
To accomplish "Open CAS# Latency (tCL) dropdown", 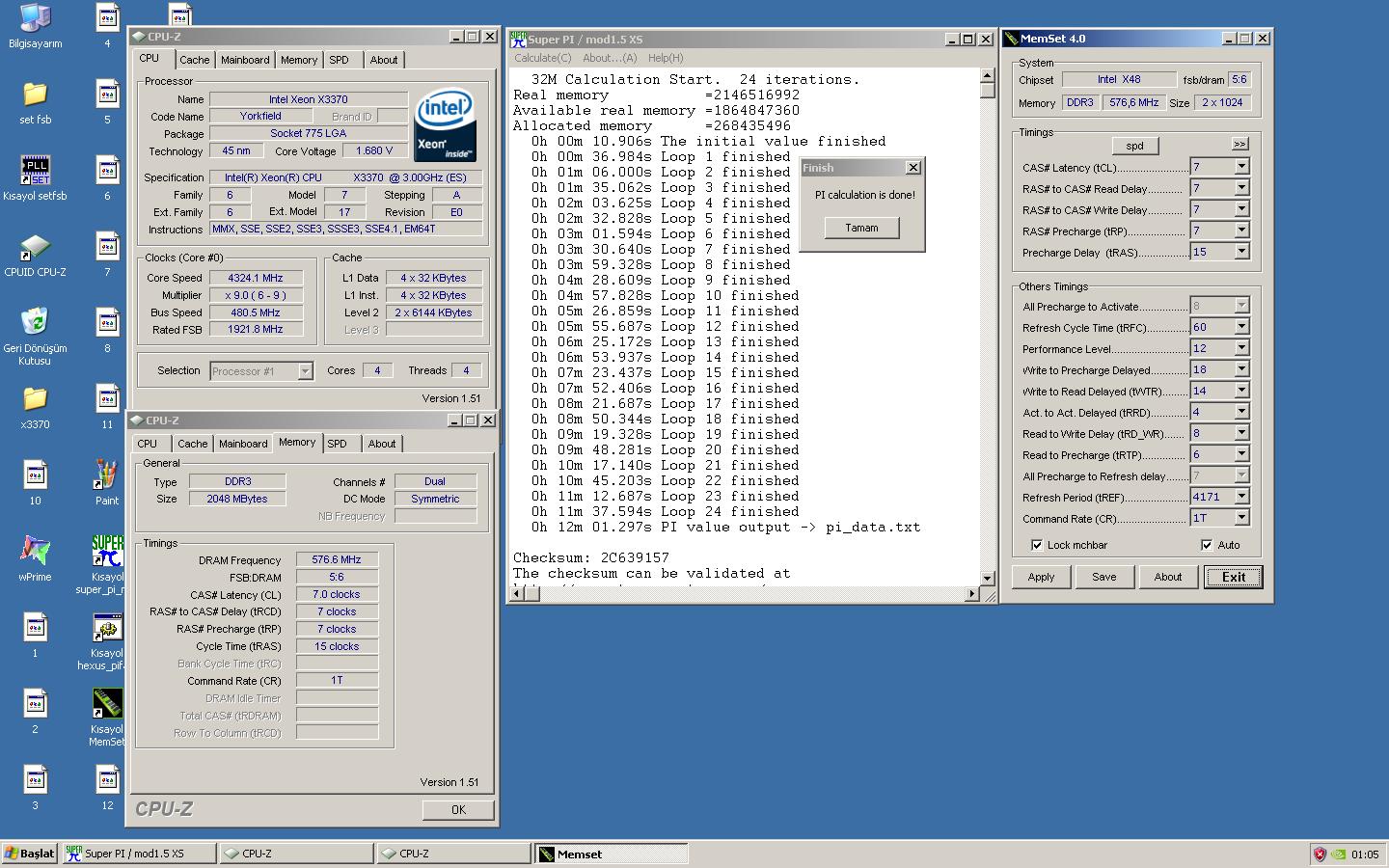I will (x=1241, y=167).
